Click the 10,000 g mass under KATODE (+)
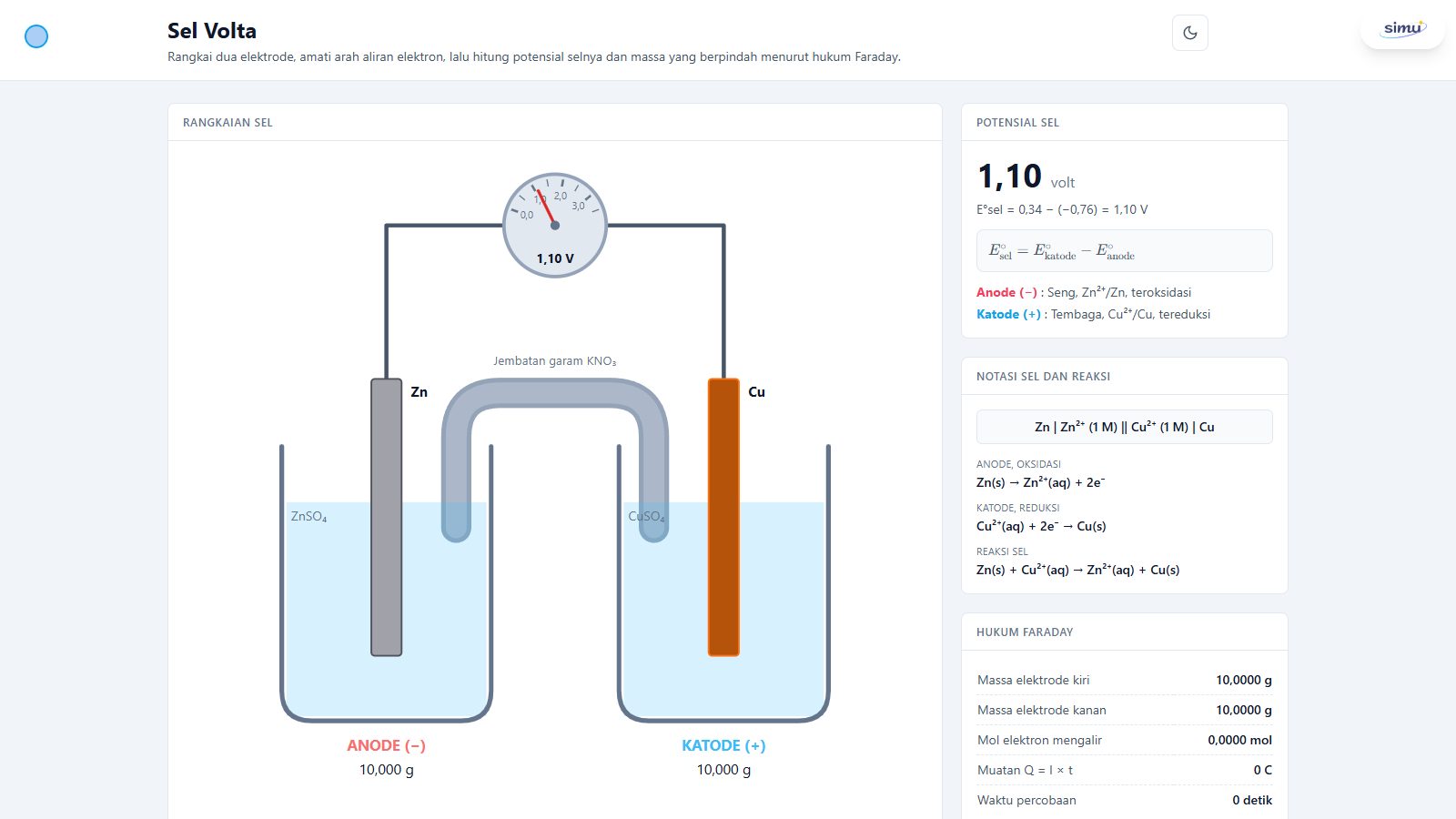Image resolution: width=1456 pixels, height=819 pixels. pyautogui.click(x=723, y=770)
